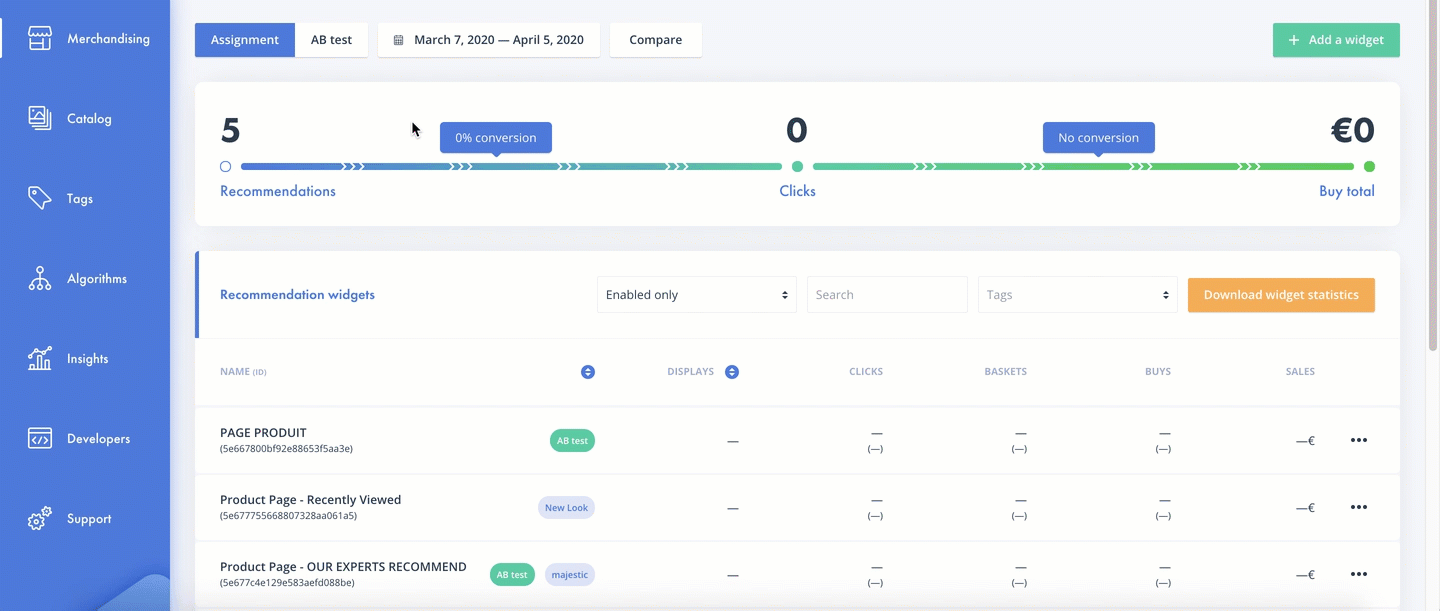The image size is (1440, 611).
Task: Go to Insights section label
Action: 87,358
